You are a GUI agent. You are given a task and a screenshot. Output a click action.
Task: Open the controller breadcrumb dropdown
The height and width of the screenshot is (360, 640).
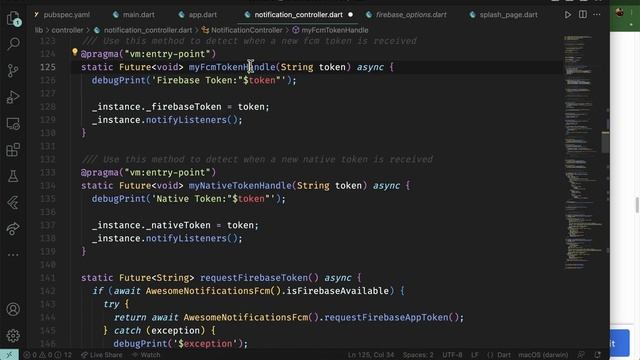pyautogui.click(x=67, y=30)
